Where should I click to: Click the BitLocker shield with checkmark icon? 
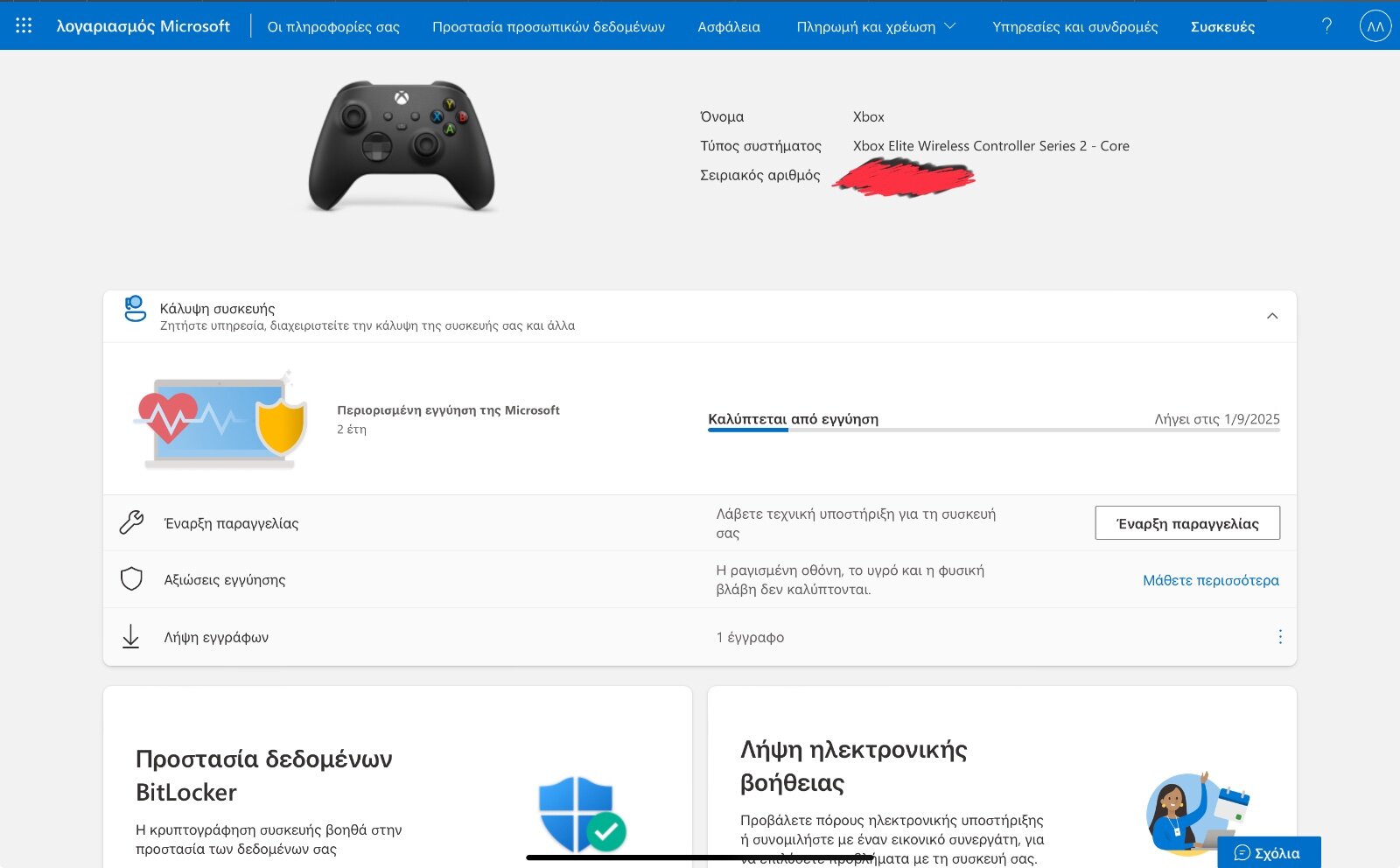coord(581,814)
